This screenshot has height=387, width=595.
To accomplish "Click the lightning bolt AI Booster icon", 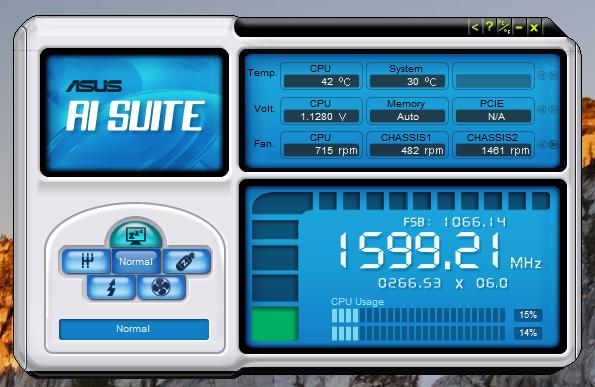I will pos(111,287).
